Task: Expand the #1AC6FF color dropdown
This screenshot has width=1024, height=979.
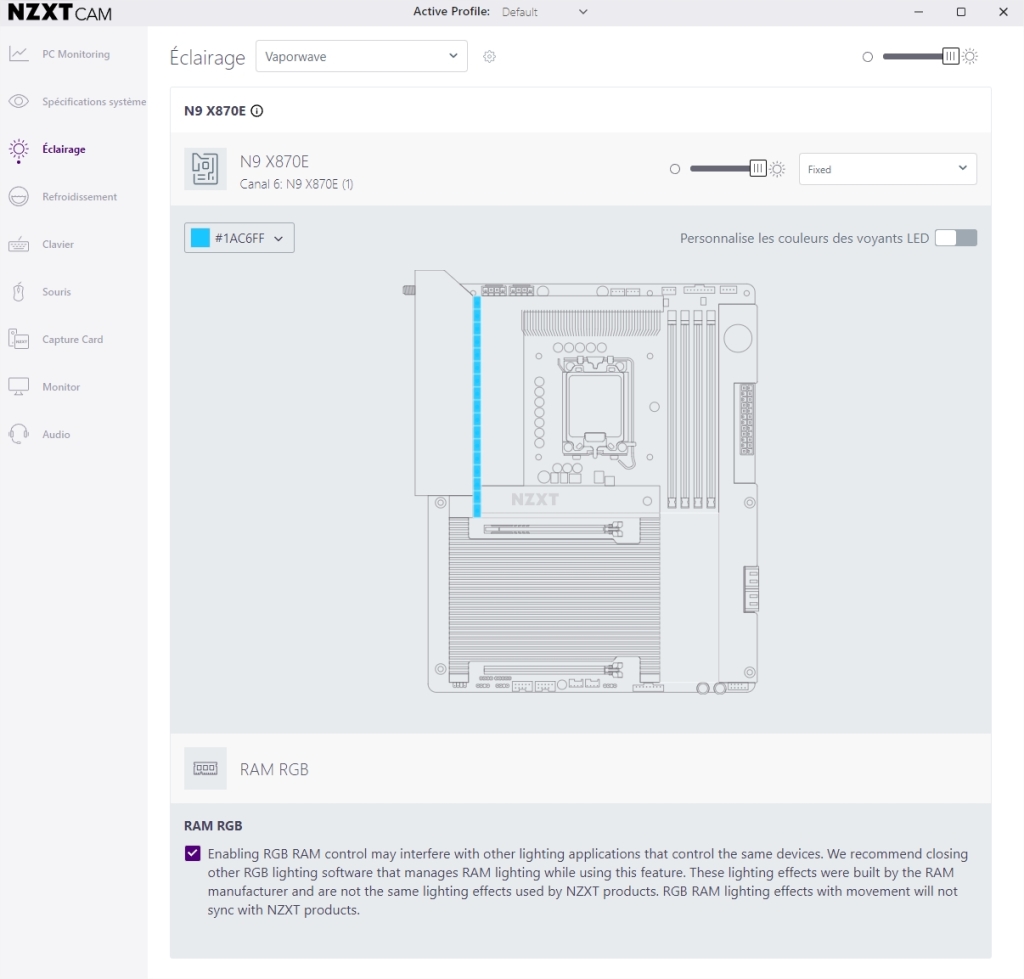Action: [x=239, y=238]
